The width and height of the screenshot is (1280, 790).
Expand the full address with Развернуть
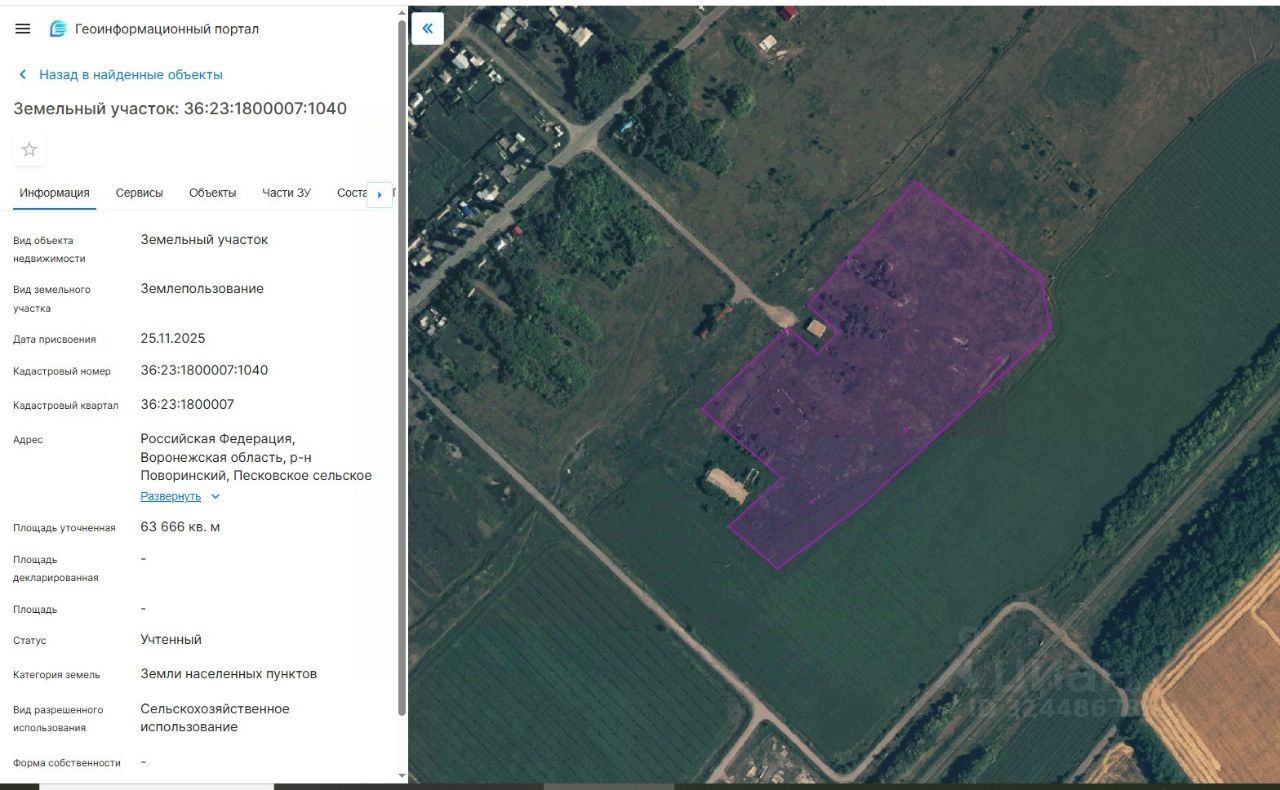[x=180, y=497]
